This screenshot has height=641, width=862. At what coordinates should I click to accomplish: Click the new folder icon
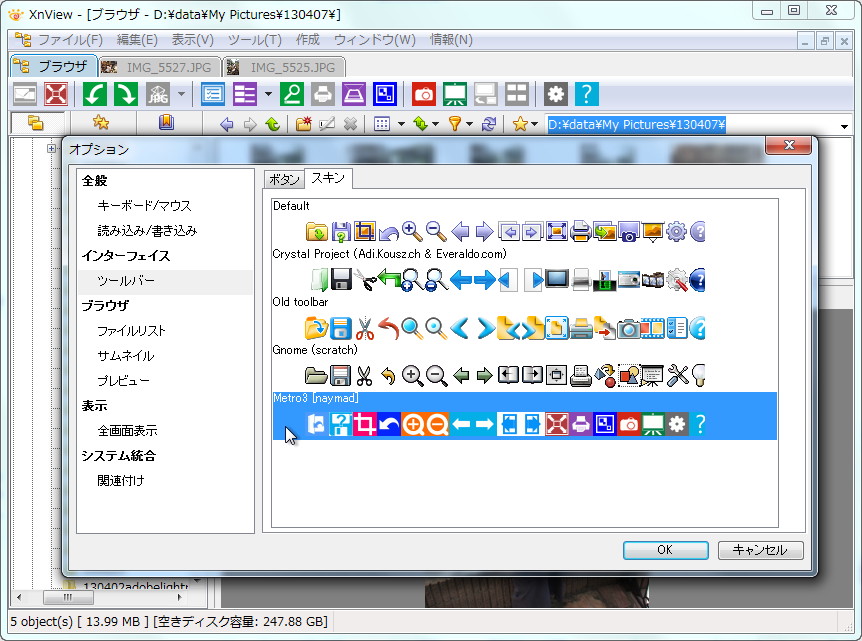tap(303, 124)
